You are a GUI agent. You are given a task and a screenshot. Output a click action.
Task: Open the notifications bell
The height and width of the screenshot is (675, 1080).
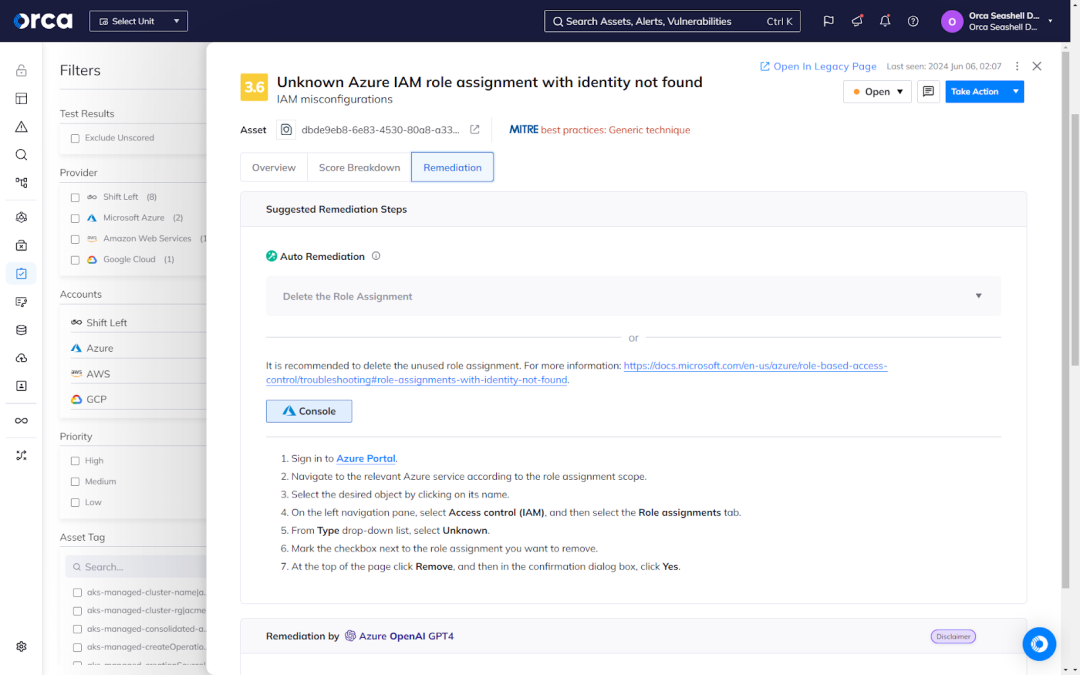click(885, 21)
